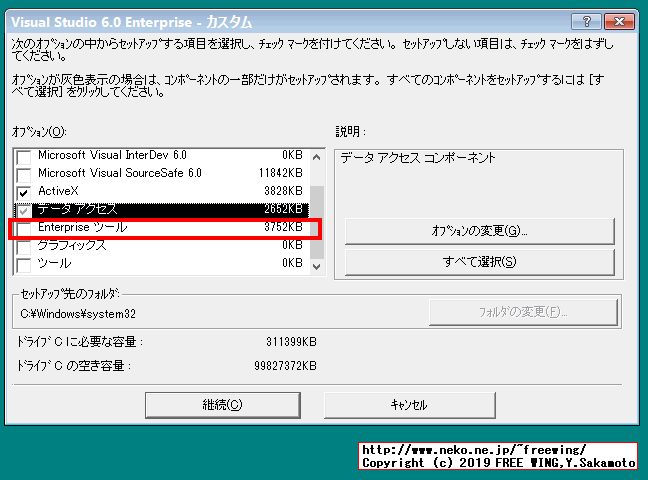
Task: Select the ActiveX list item text
Action: [x=58, y=191]
